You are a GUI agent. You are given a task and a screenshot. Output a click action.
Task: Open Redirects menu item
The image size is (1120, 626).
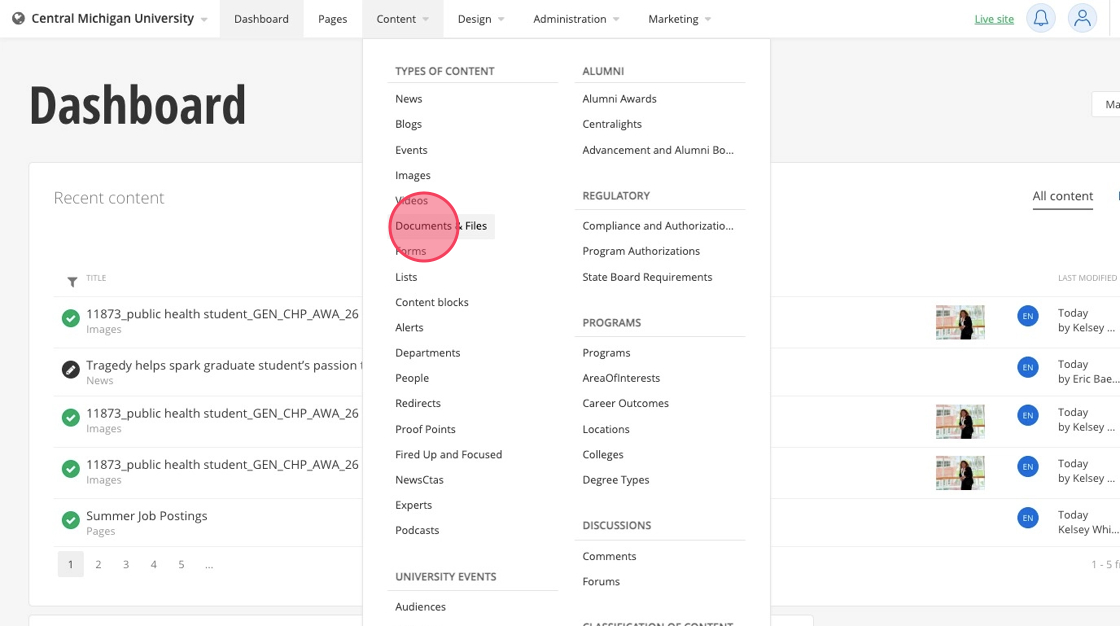point(418,403)
